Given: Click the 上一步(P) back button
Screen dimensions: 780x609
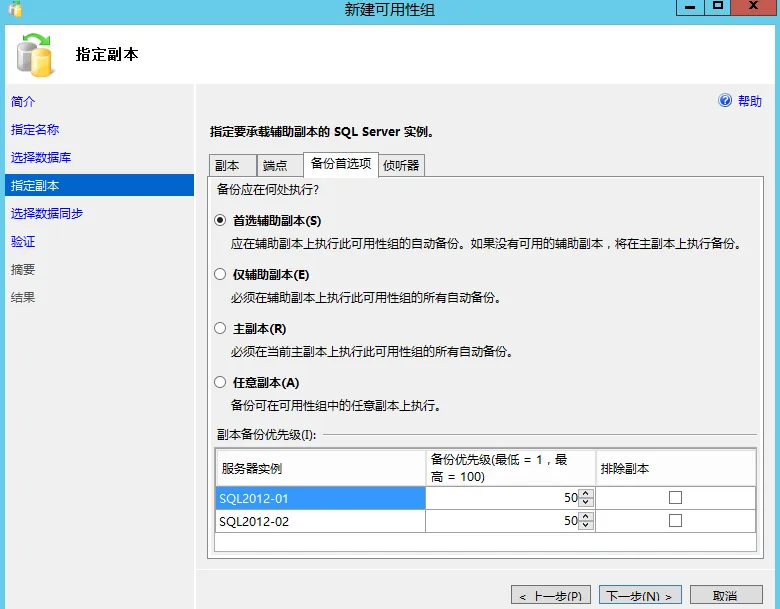Looking at the screenshot, I should 551,596.
